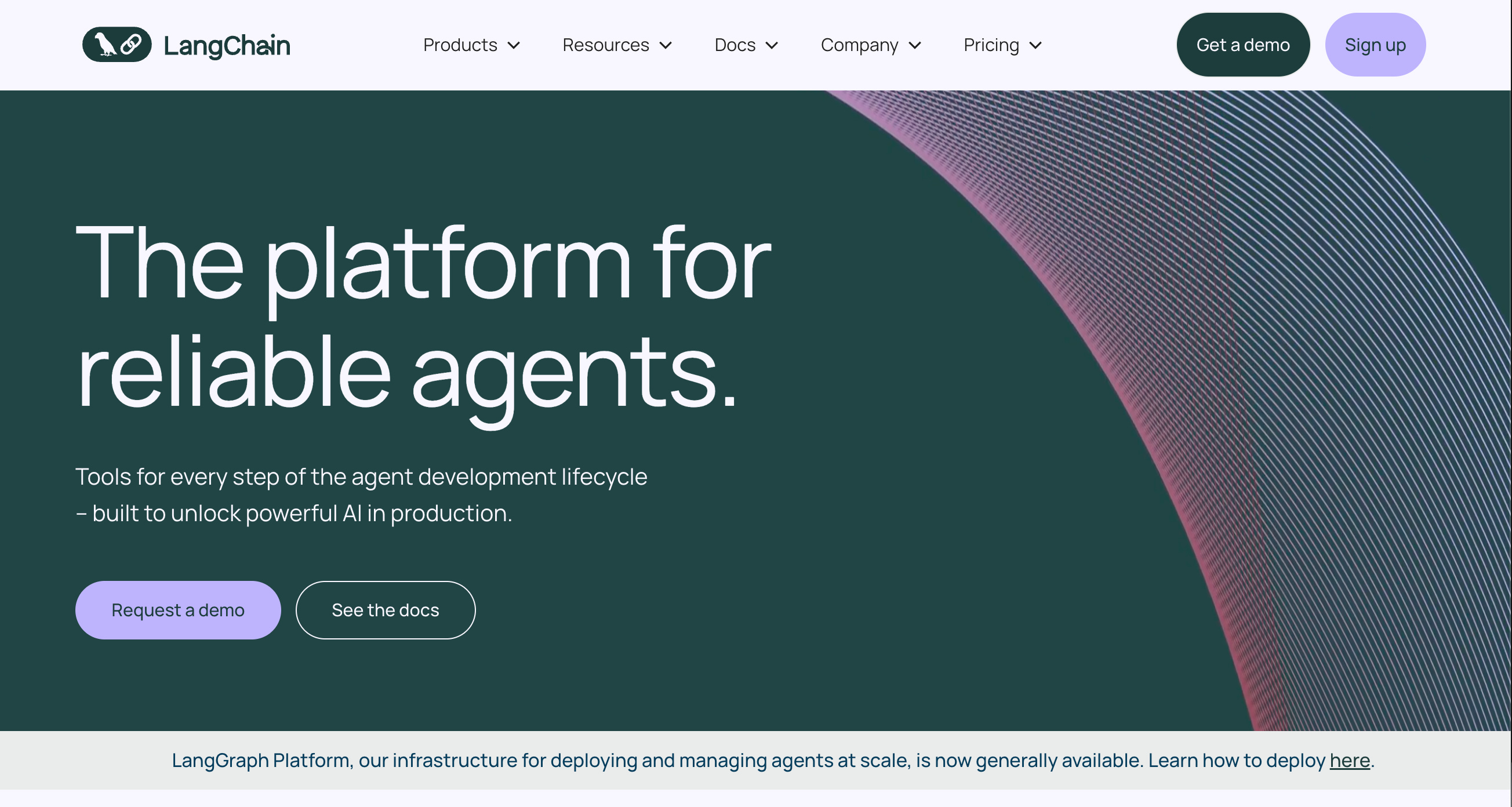Open the Company menu label
Image resolution: width=1512 pixels, height=807 pixels.
[x=859, y=45]
